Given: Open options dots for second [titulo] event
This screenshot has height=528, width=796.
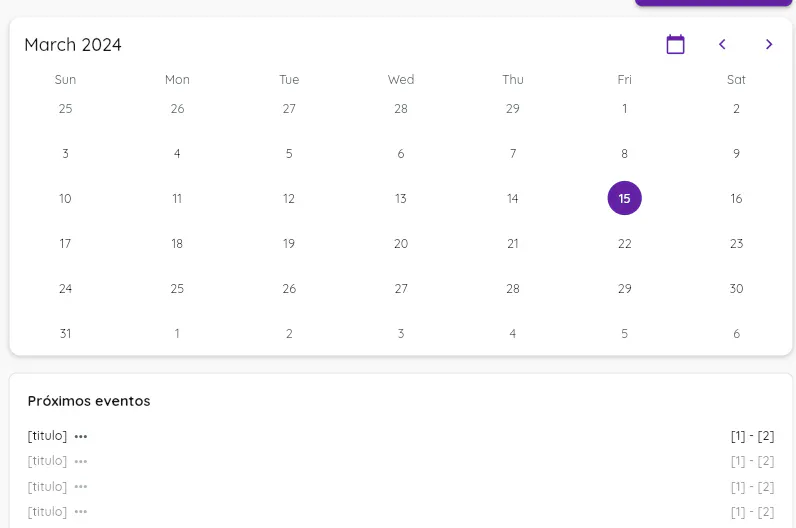Looking at the screenshot, I should [81, 461].
